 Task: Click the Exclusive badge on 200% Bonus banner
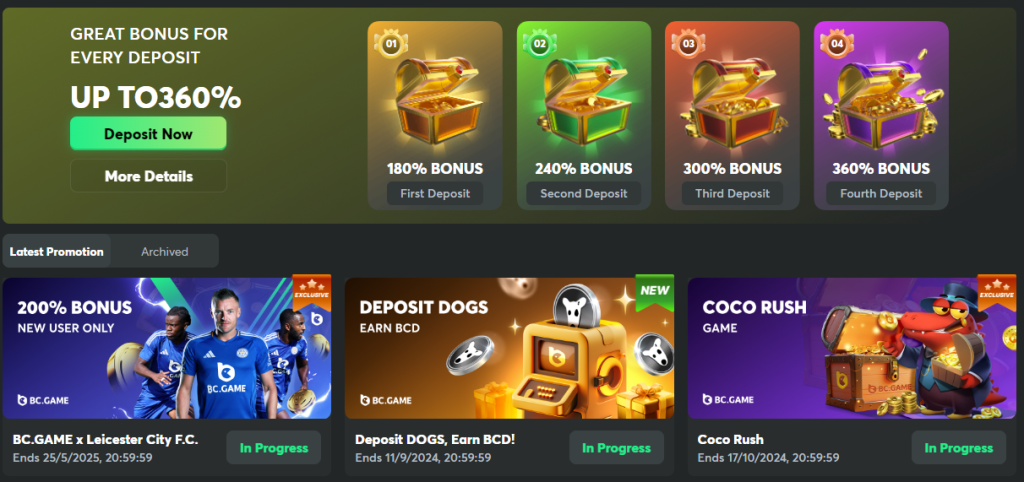coord(312,291)
